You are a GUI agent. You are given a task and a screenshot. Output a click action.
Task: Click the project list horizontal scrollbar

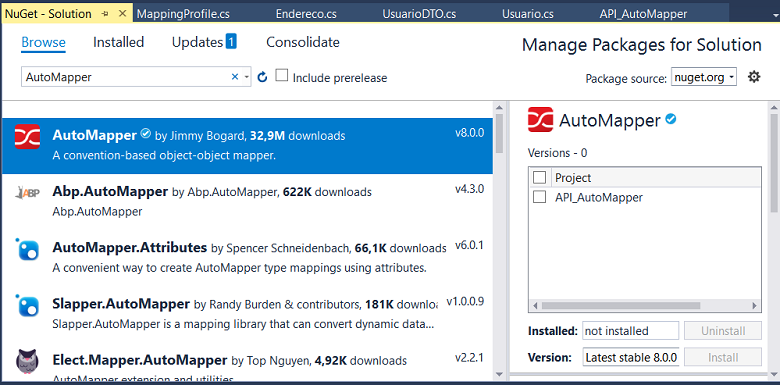(x=645, y=305)
